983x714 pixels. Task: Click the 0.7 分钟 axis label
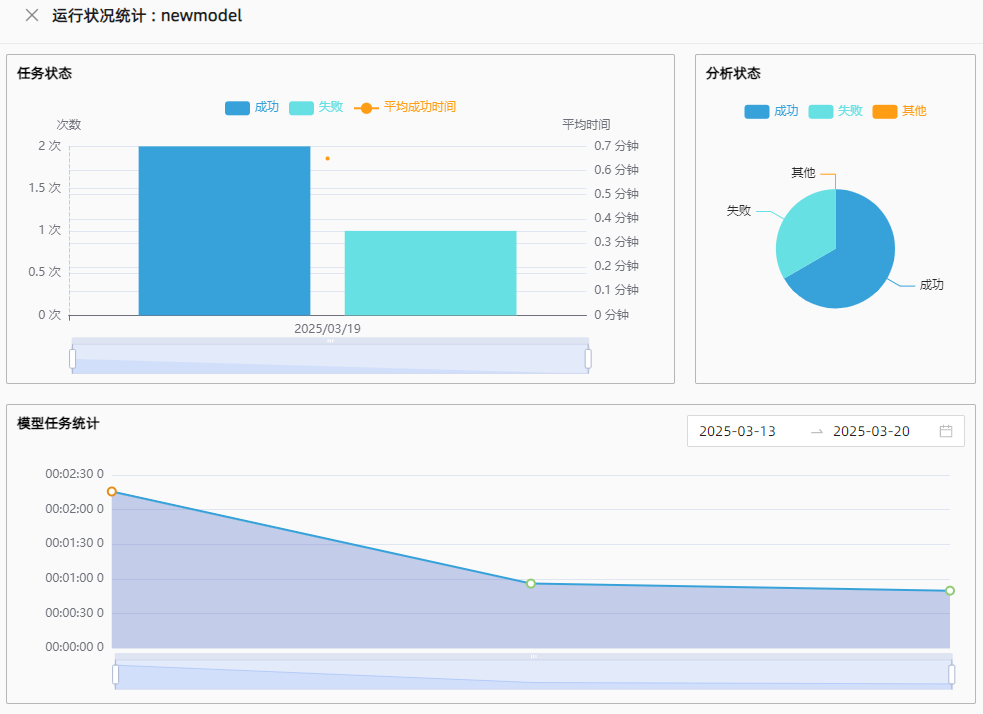(x=616, y=146)
